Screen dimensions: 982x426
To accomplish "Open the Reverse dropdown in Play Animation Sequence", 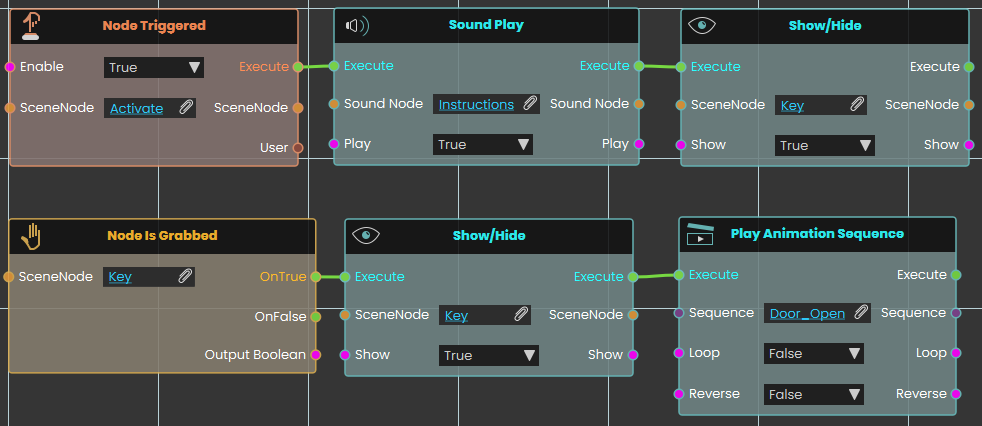I will pyautogui.click(x=814, y=395).
